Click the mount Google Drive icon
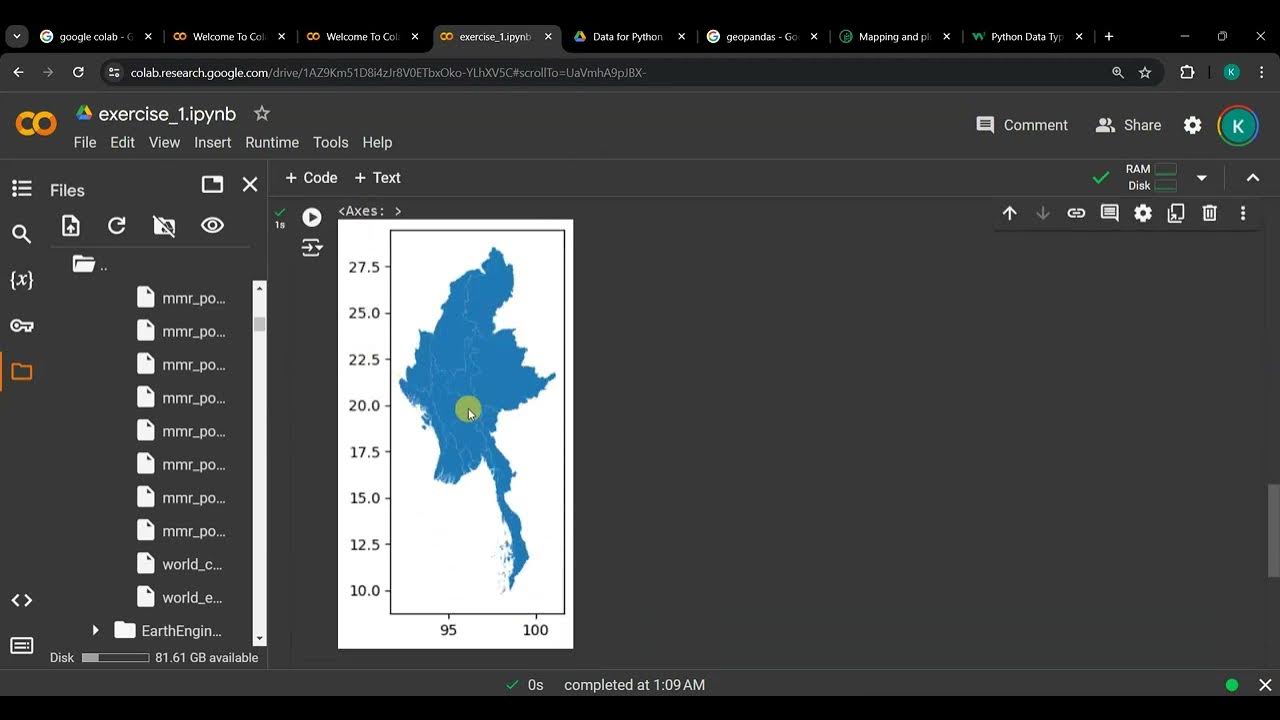Image resolution: width=1280 pixels, height=720 pixels. click(x=164, y=226)
